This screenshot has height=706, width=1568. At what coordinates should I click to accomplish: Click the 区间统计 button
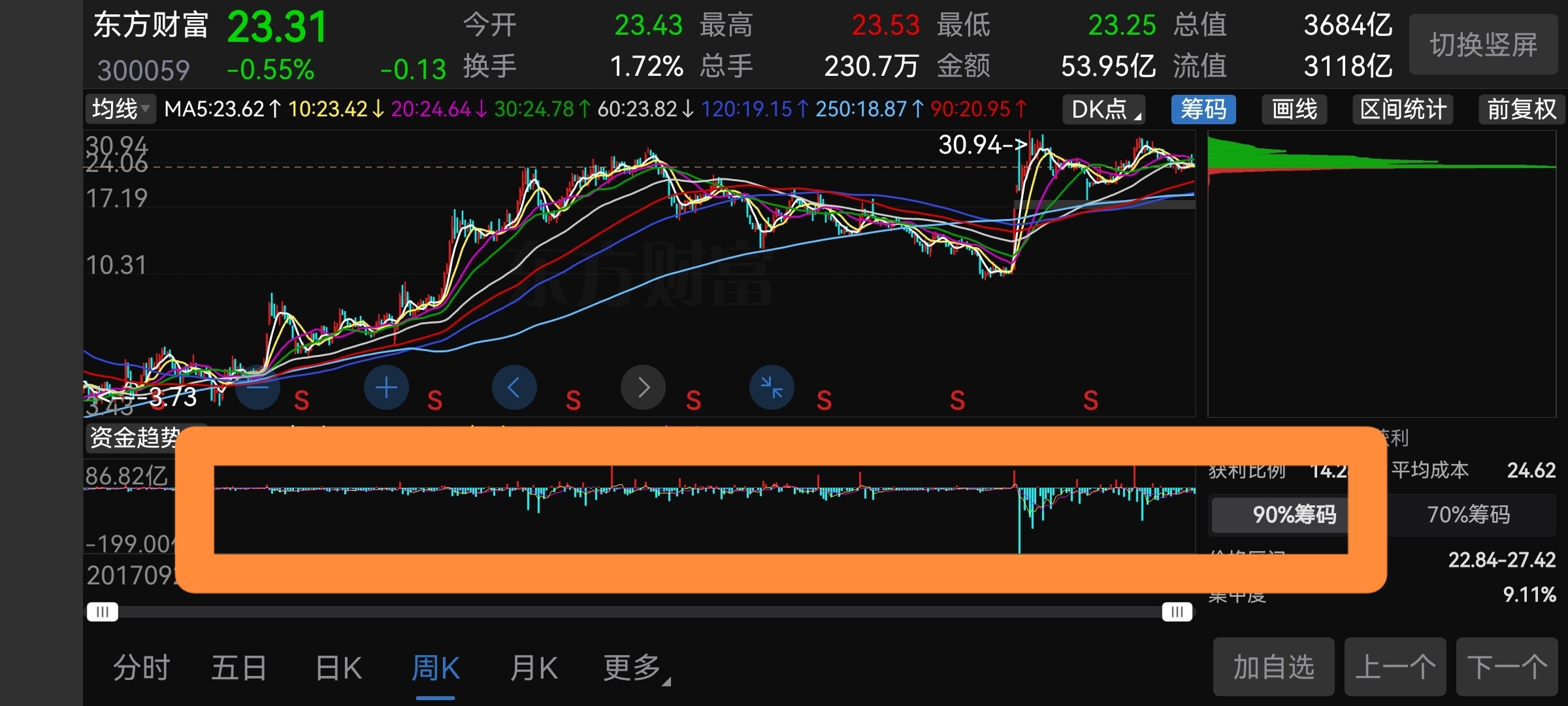click(1403, 109)
